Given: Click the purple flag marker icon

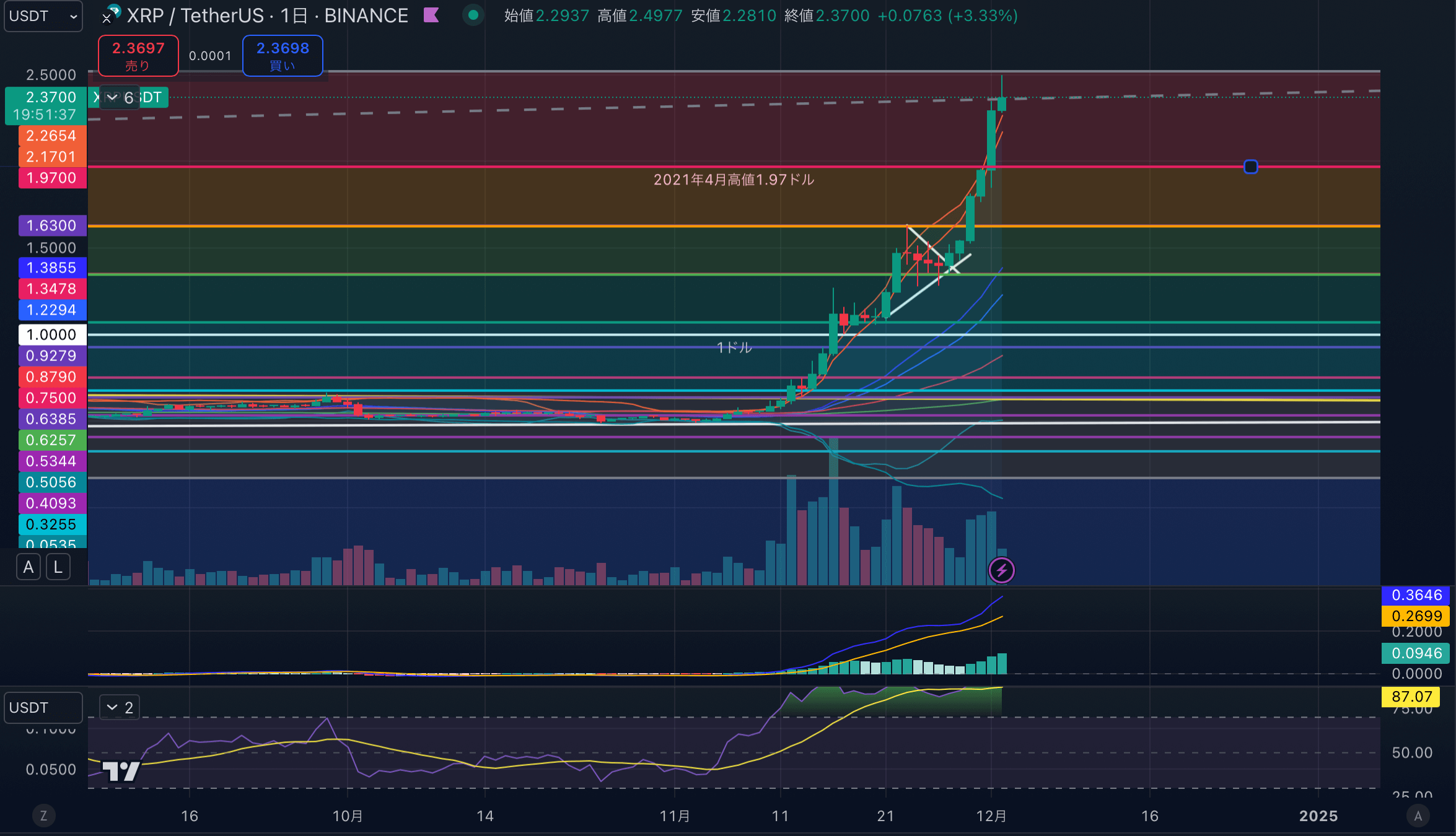Looking at the screenshot, I should tap(431, 15).
